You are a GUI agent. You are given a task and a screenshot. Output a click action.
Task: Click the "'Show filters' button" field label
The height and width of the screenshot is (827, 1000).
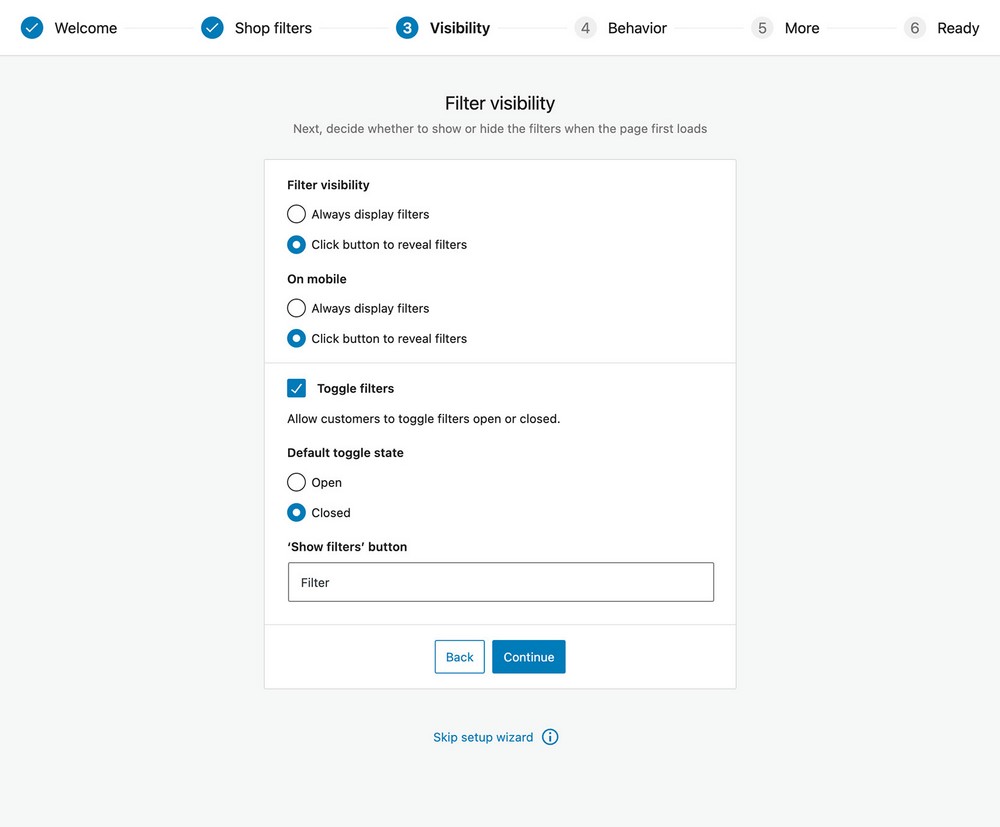tap(347, 546)
